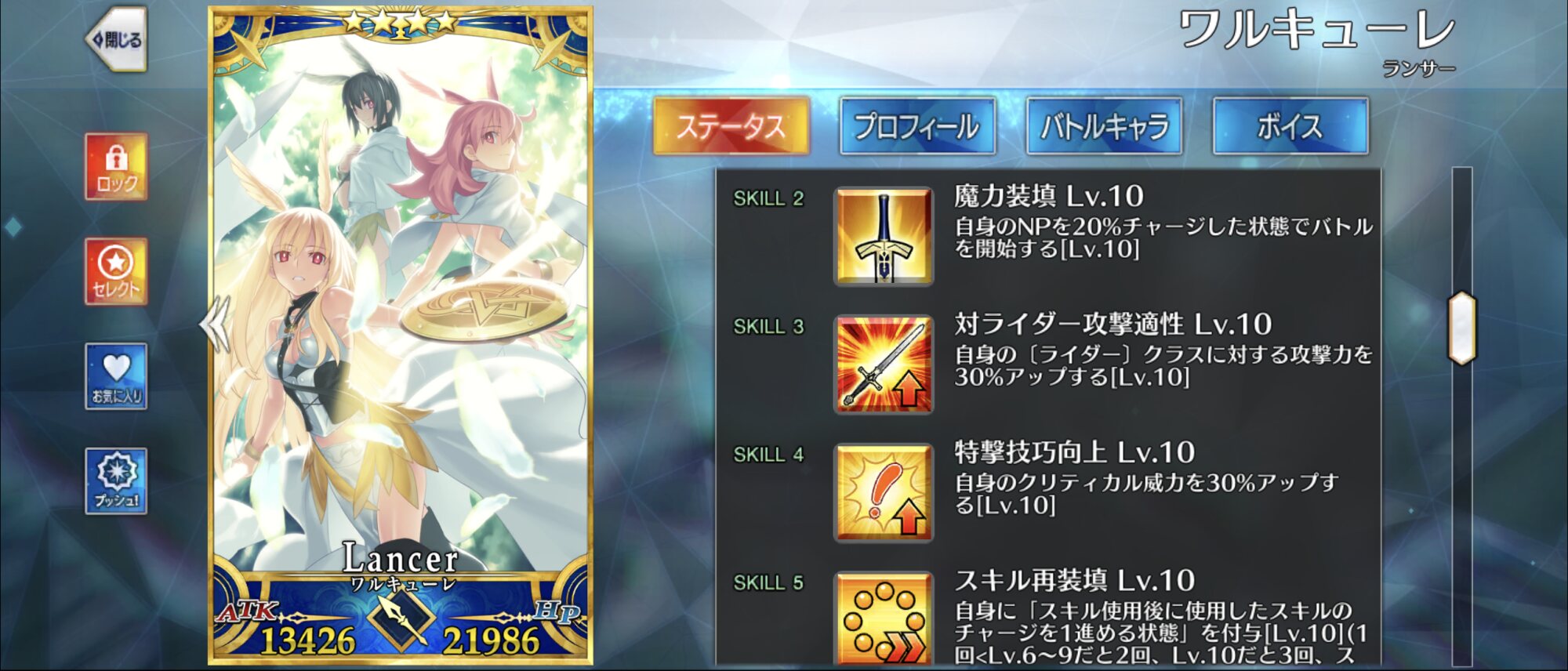
Task: Click the scrollbar handle of skill list
Action: tap(1462, 328)
